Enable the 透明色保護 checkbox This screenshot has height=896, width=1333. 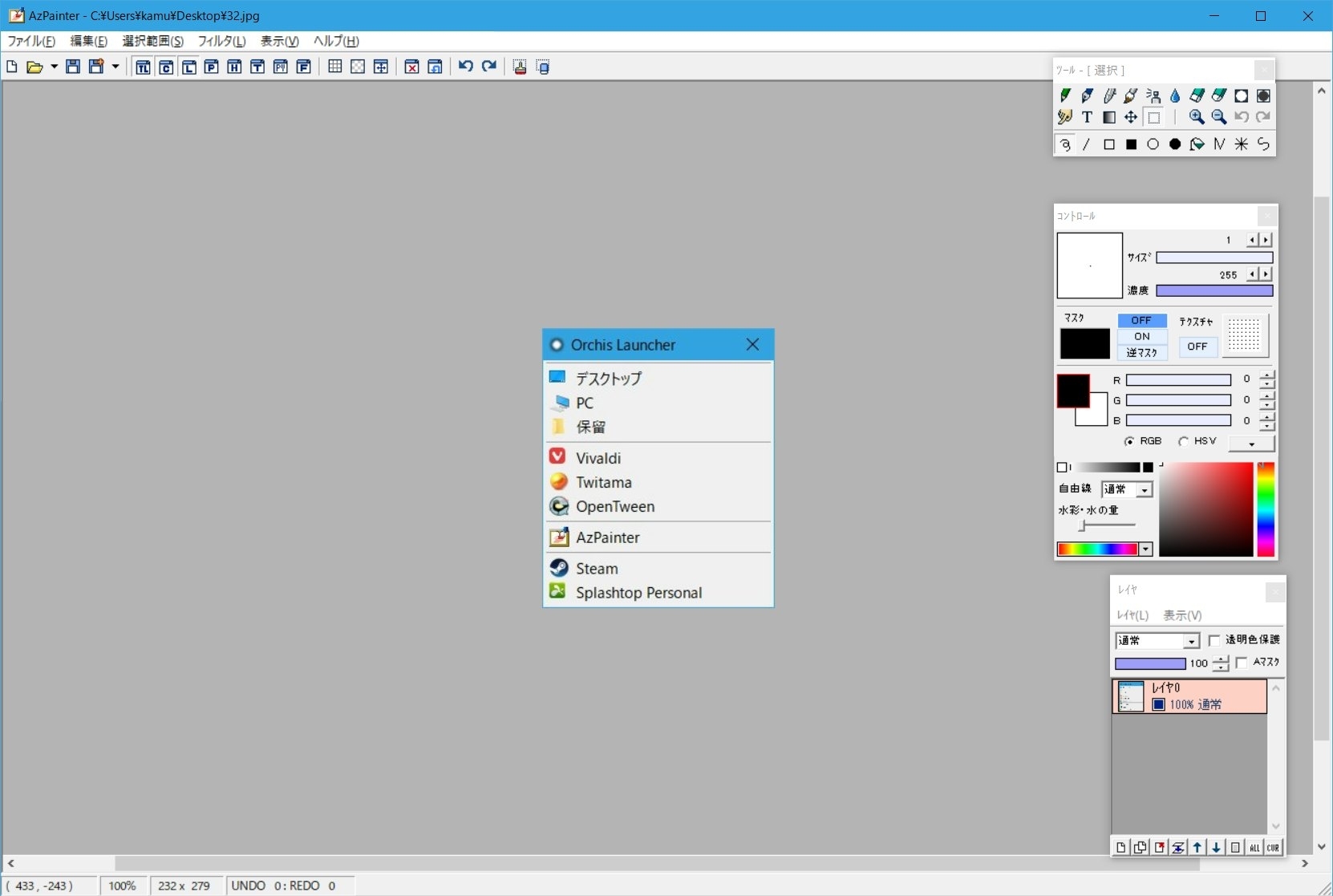(x=1214, y=640)
